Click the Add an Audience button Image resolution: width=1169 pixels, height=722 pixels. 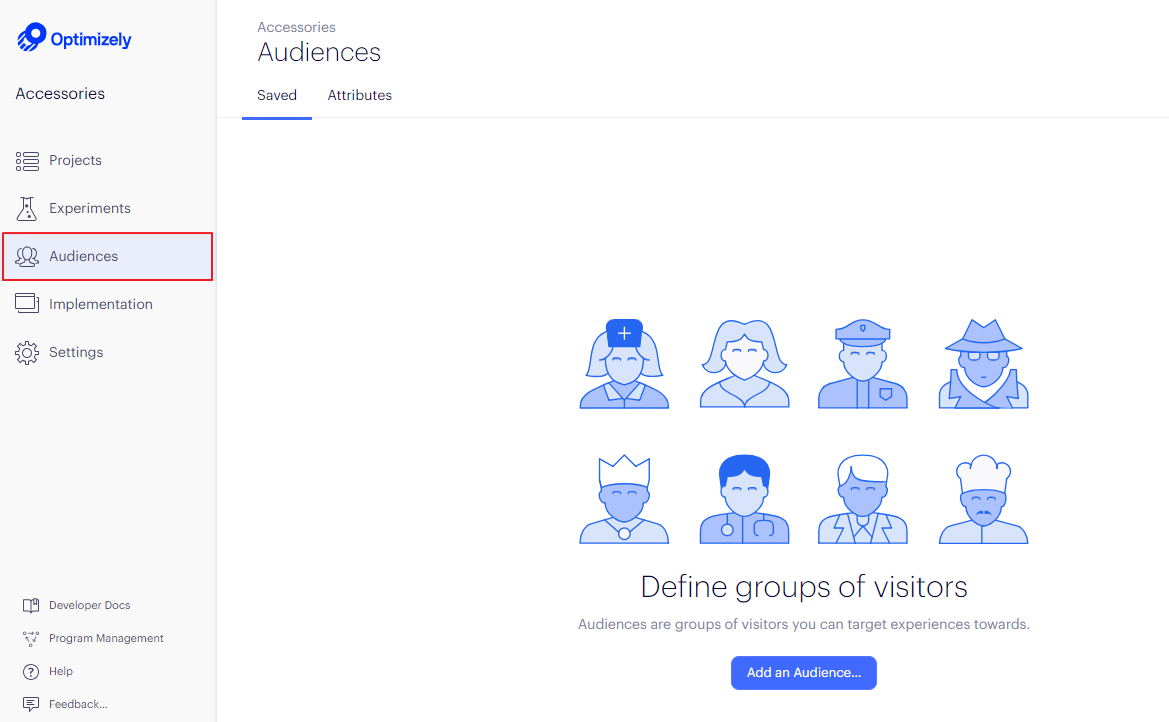click(x=804, y=673)
